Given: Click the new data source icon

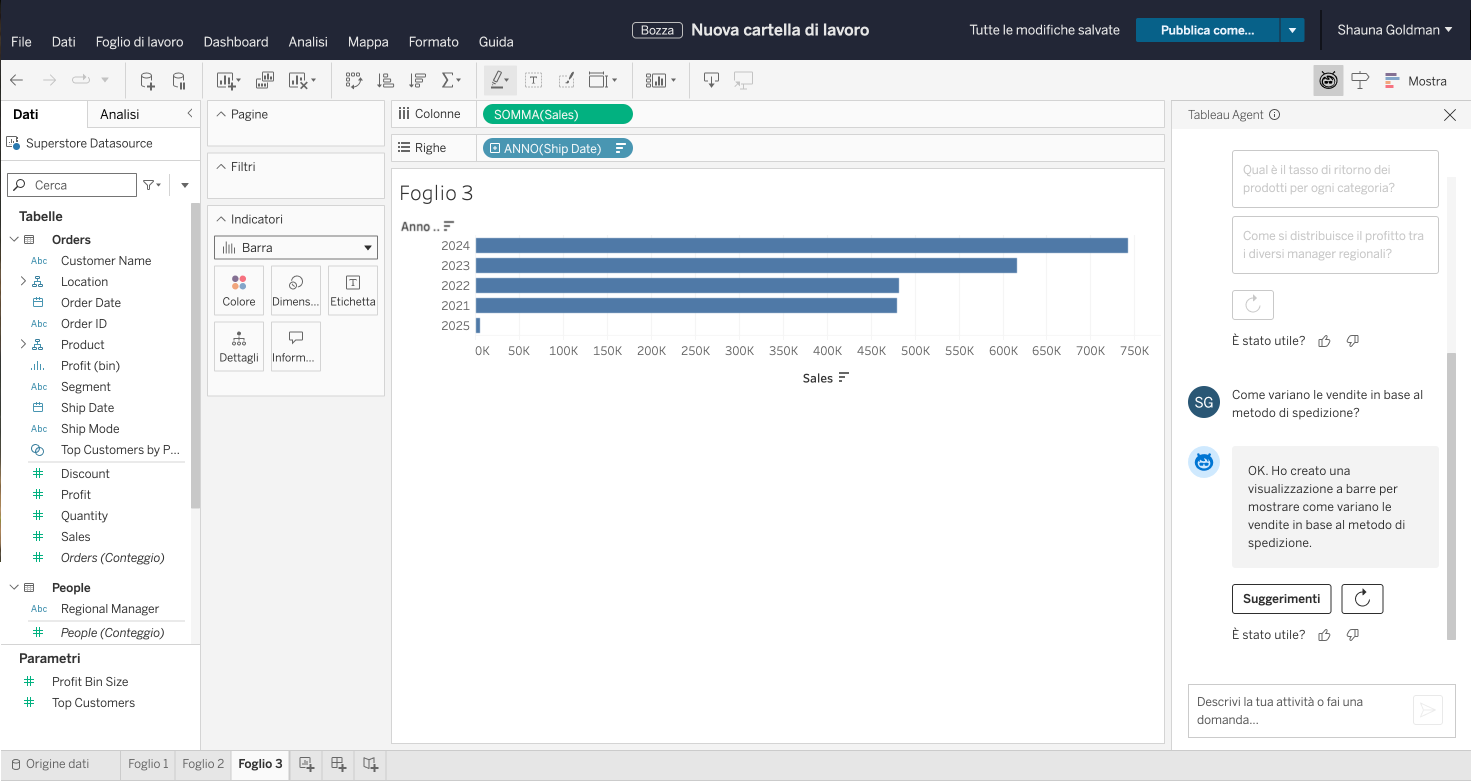Looking at the screenshot, I should [x=147, y=81].
